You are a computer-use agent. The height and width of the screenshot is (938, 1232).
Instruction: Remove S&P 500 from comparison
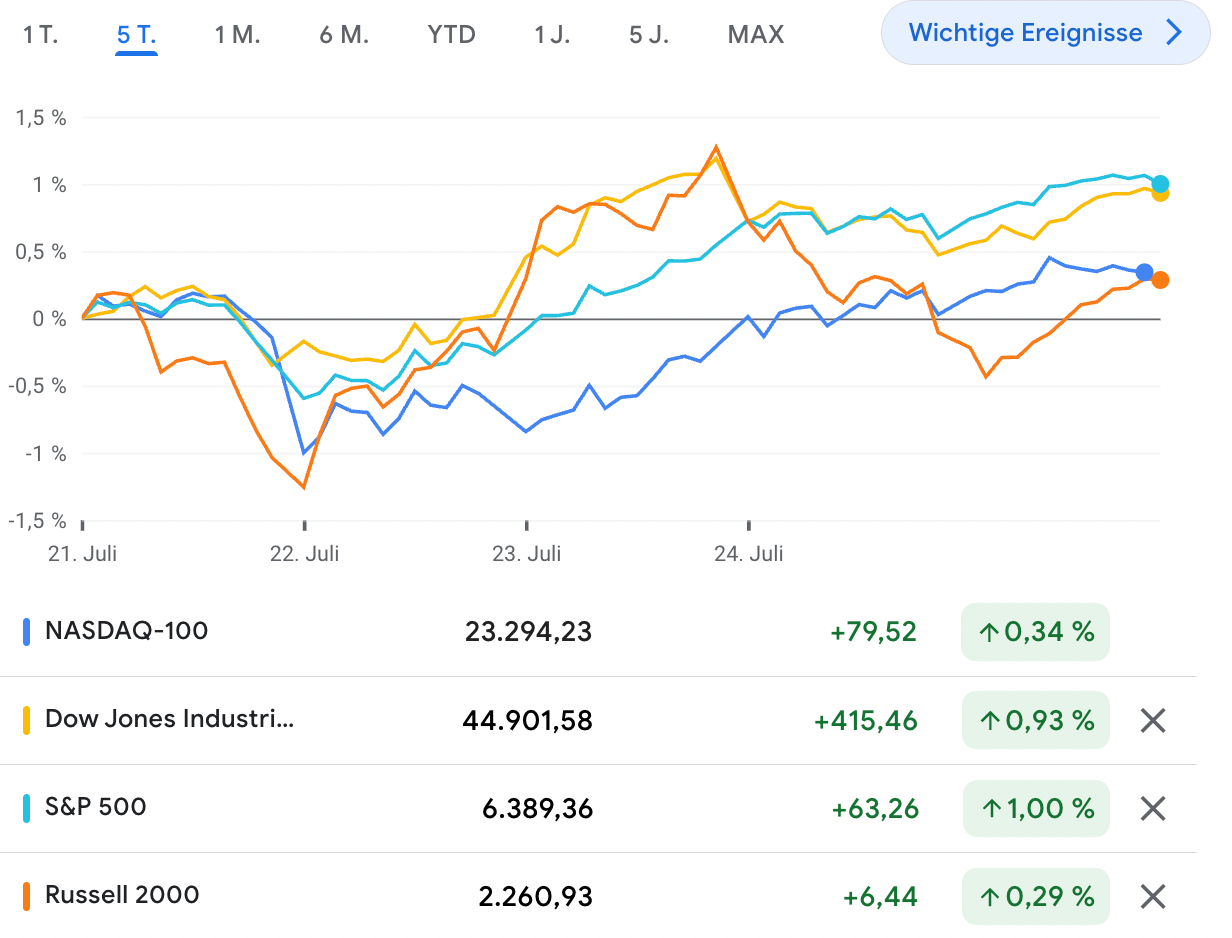tap(1153, 808)
